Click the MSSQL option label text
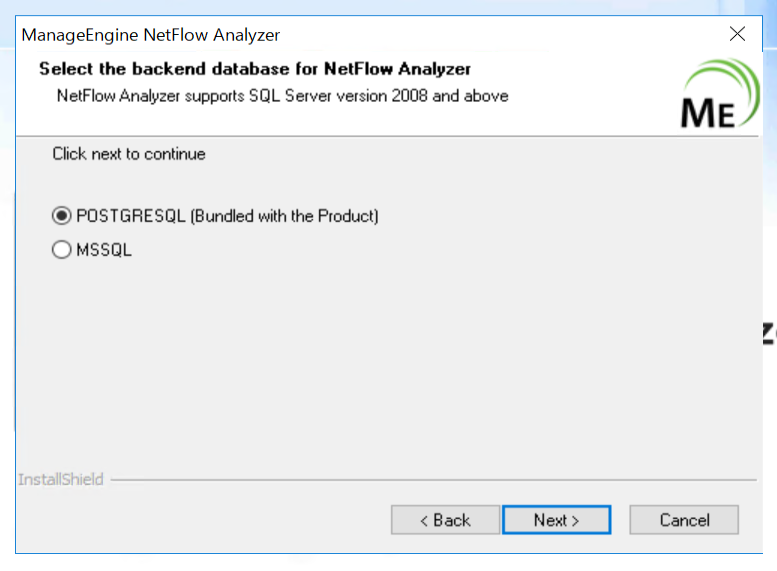This screenshot has width=777, height=571. (104, 251)
